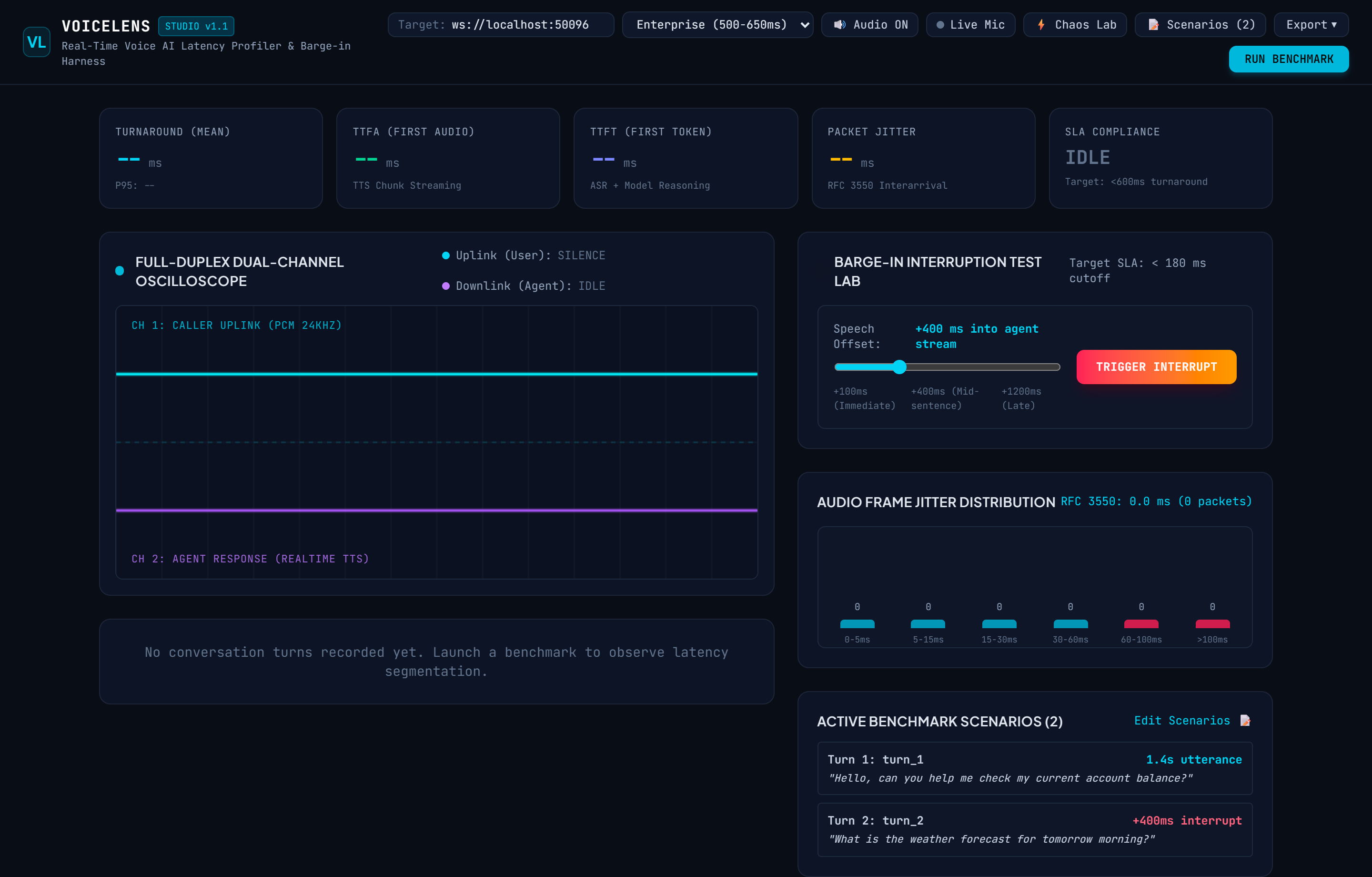The image size is (1372, 877).
Task: Click the 60-100ms red jitter bar
Action: [1140, 624]
